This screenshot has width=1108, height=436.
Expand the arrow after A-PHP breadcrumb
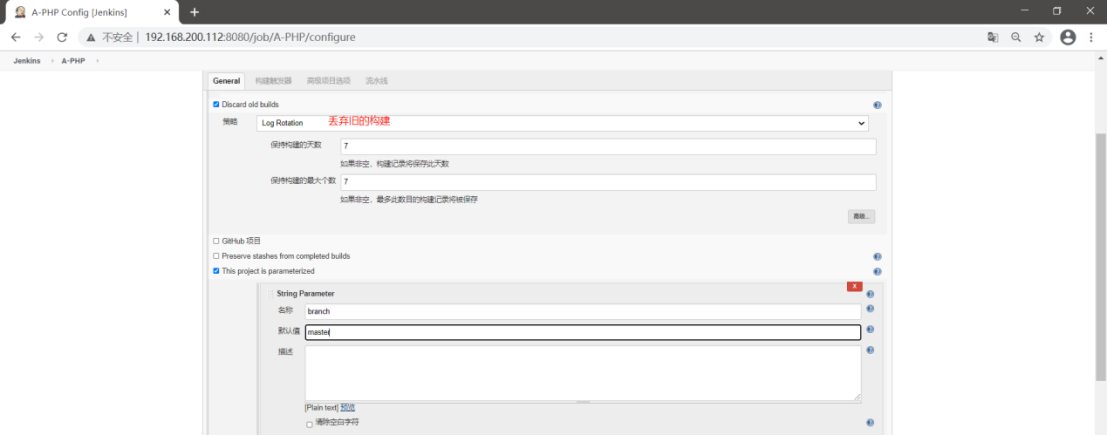click(x=97, y=61)
